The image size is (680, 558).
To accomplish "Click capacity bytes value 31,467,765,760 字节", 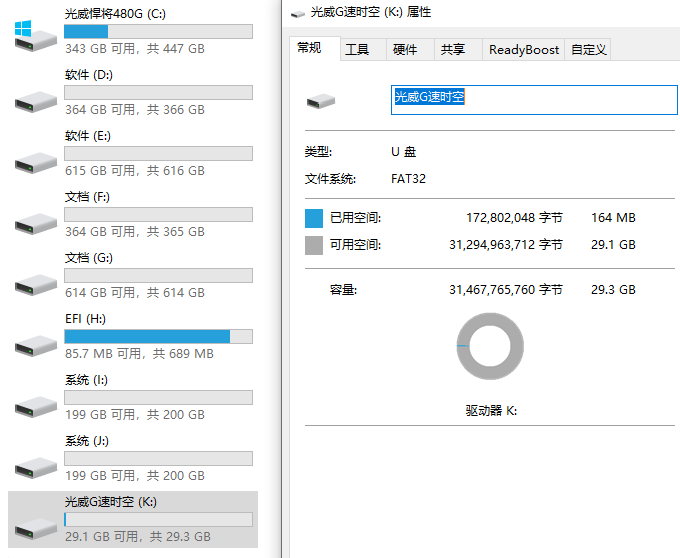I will coord(506,290).
